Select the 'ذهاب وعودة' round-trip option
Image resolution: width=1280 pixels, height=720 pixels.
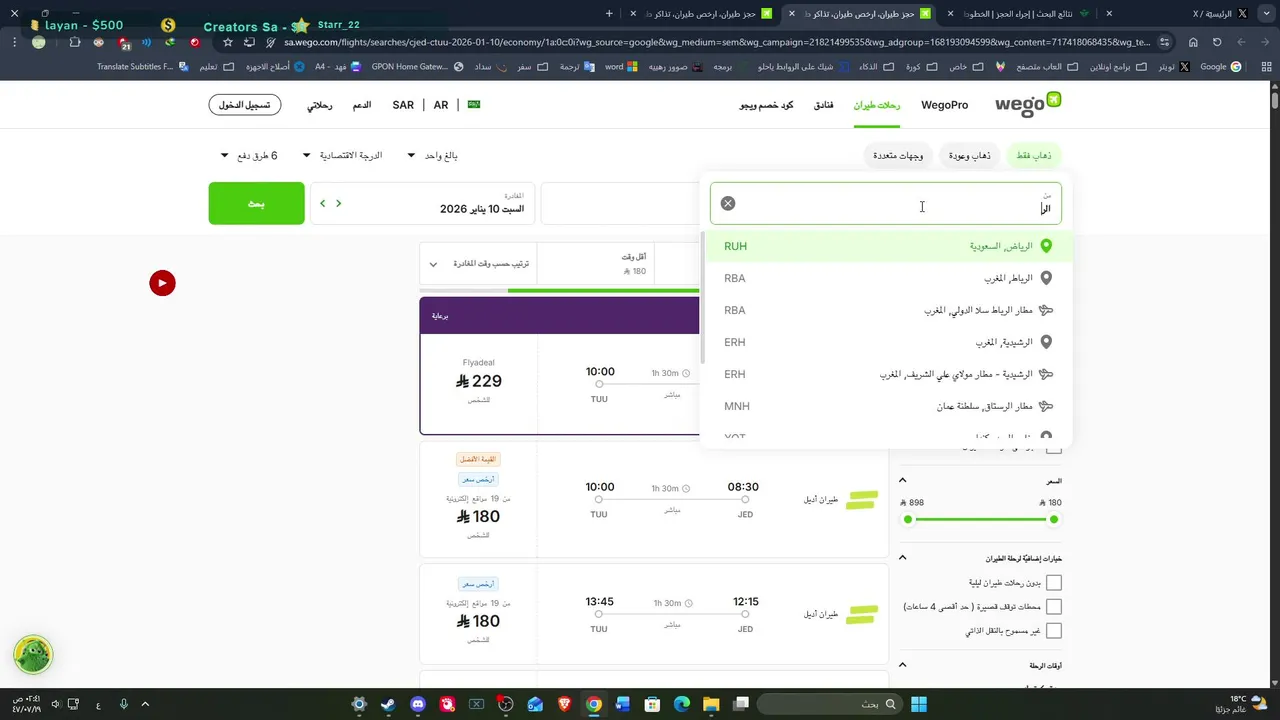pyautogui.click(x=969, y=156)
